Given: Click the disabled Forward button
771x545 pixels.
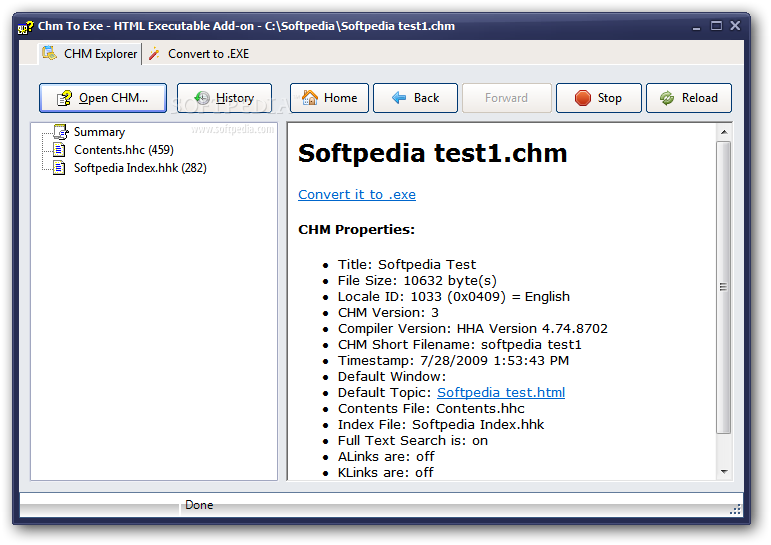Looking at the screenshot, I should 506,98.
